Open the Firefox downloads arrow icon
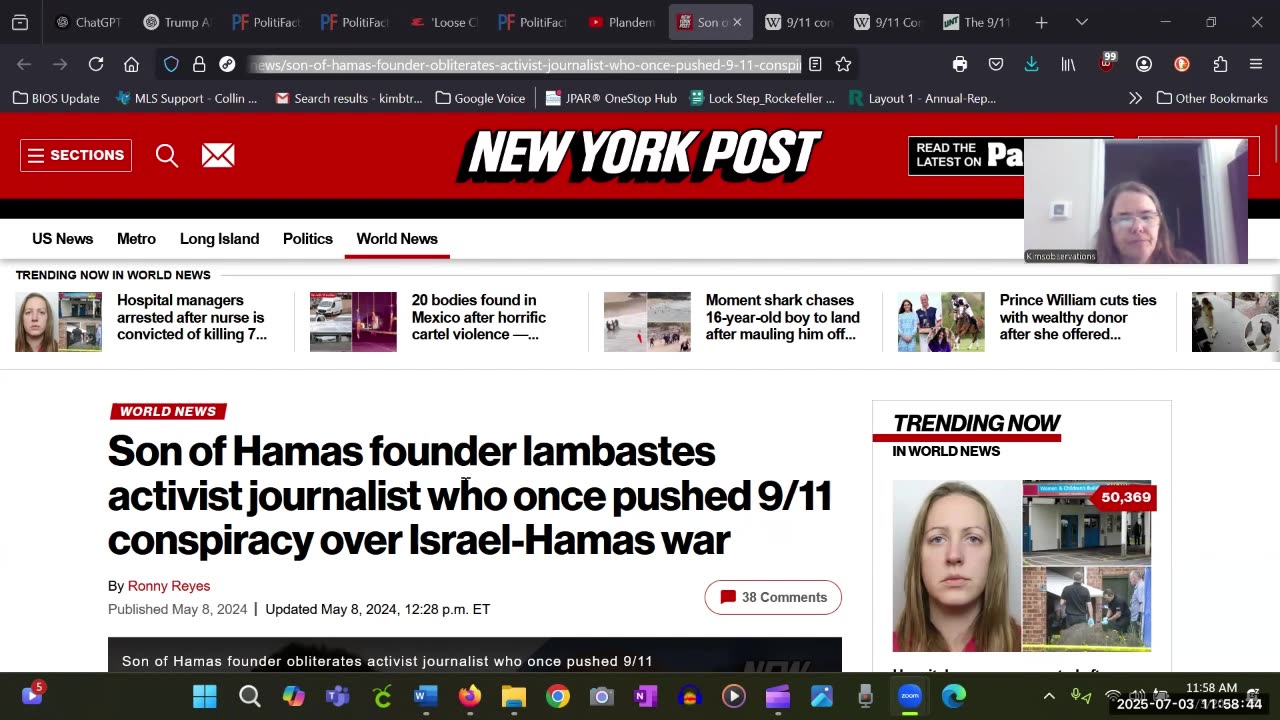Screen dimensions: 1280x720 pos(1031,64)
